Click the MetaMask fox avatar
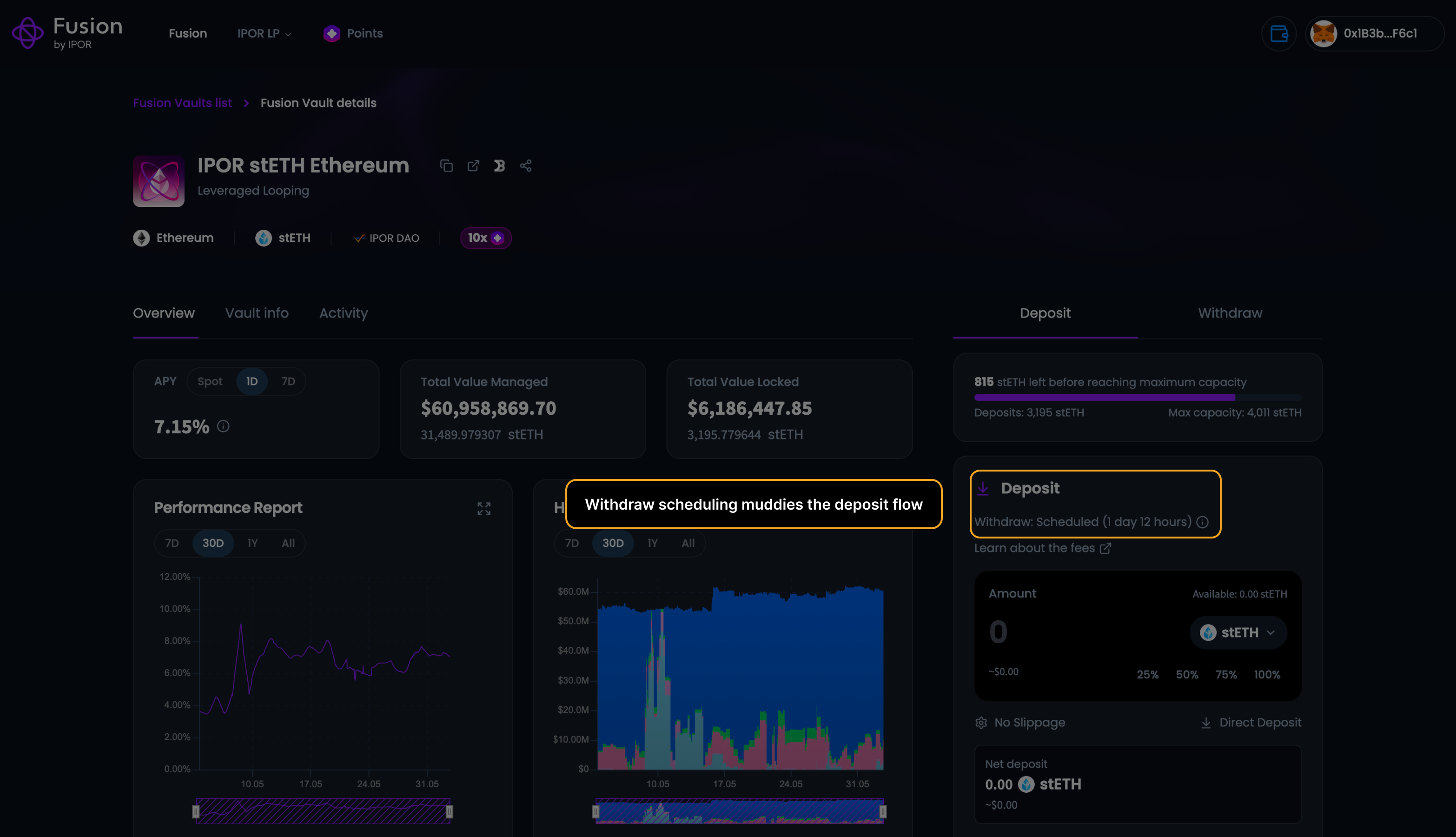 point(1323,33)
